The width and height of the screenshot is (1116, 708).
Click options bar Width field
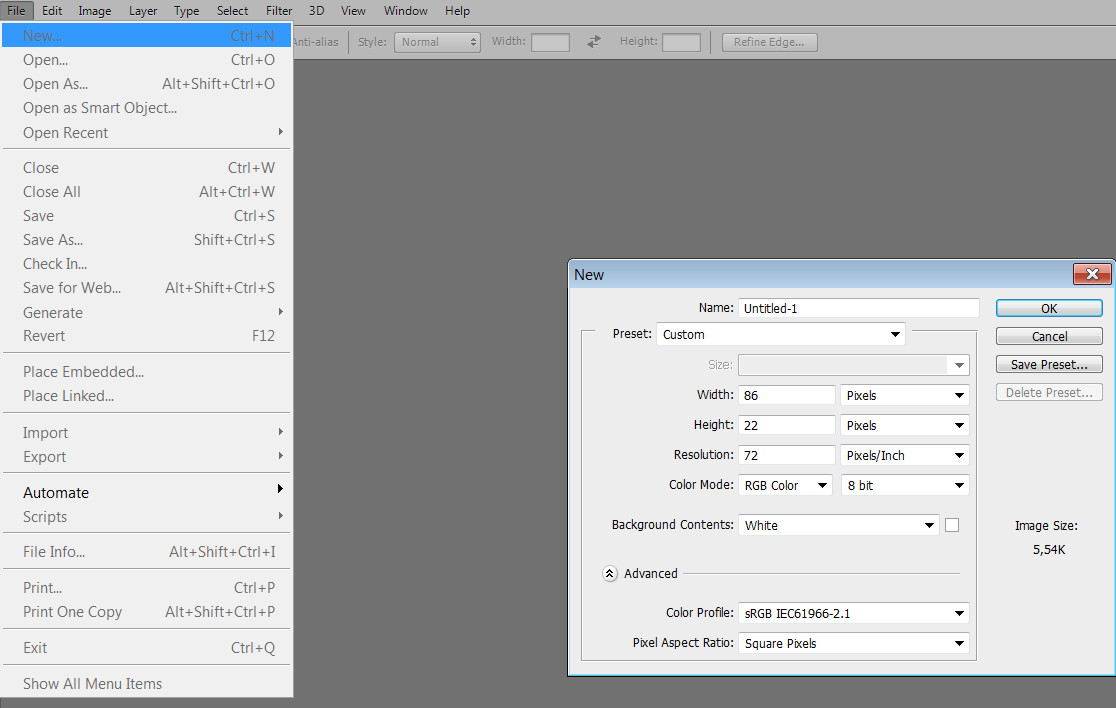[x=550, y=42]
